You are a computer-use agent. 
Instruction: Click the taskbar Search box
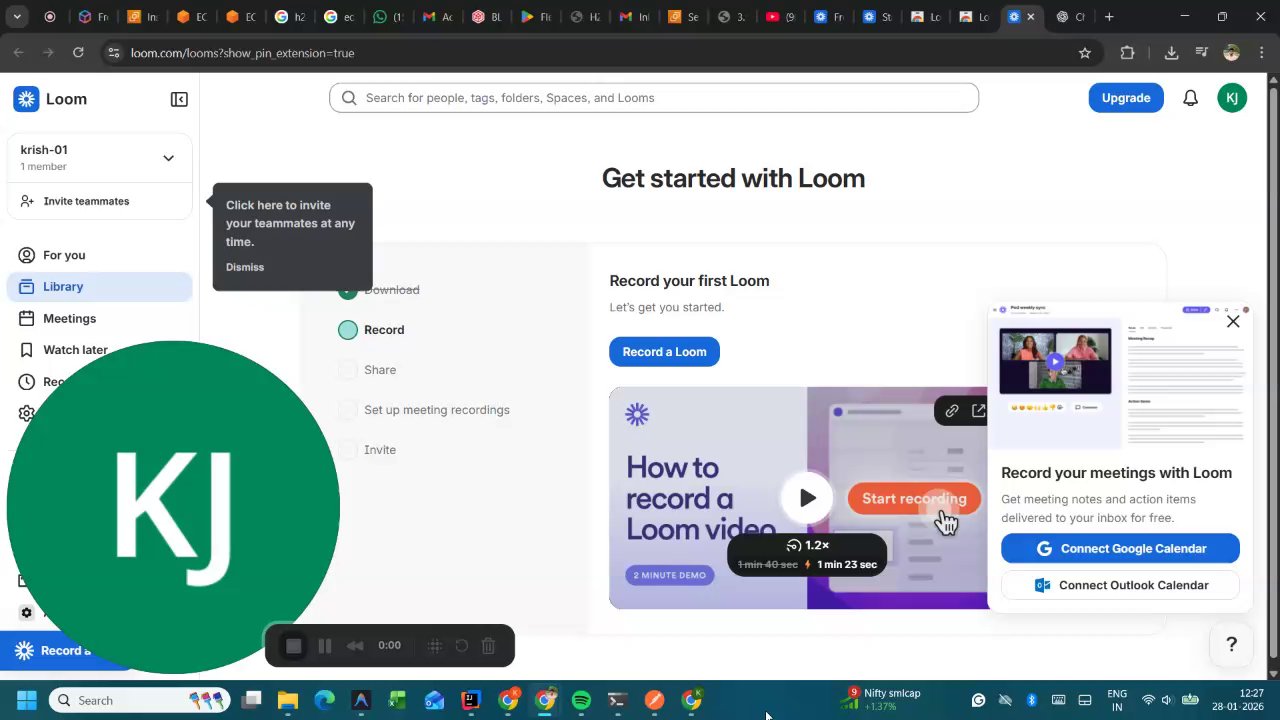click(137, 700)
